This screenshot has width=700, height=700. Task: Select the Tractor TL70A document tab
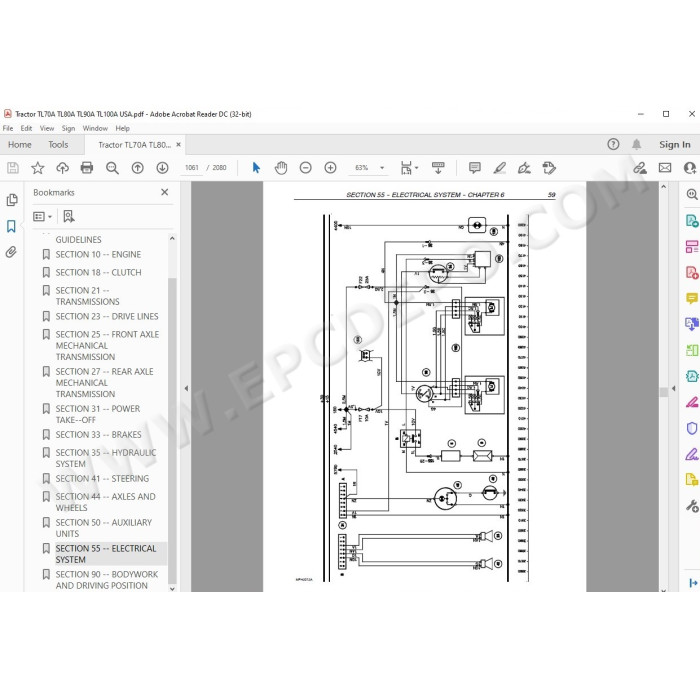click(134, 145)
